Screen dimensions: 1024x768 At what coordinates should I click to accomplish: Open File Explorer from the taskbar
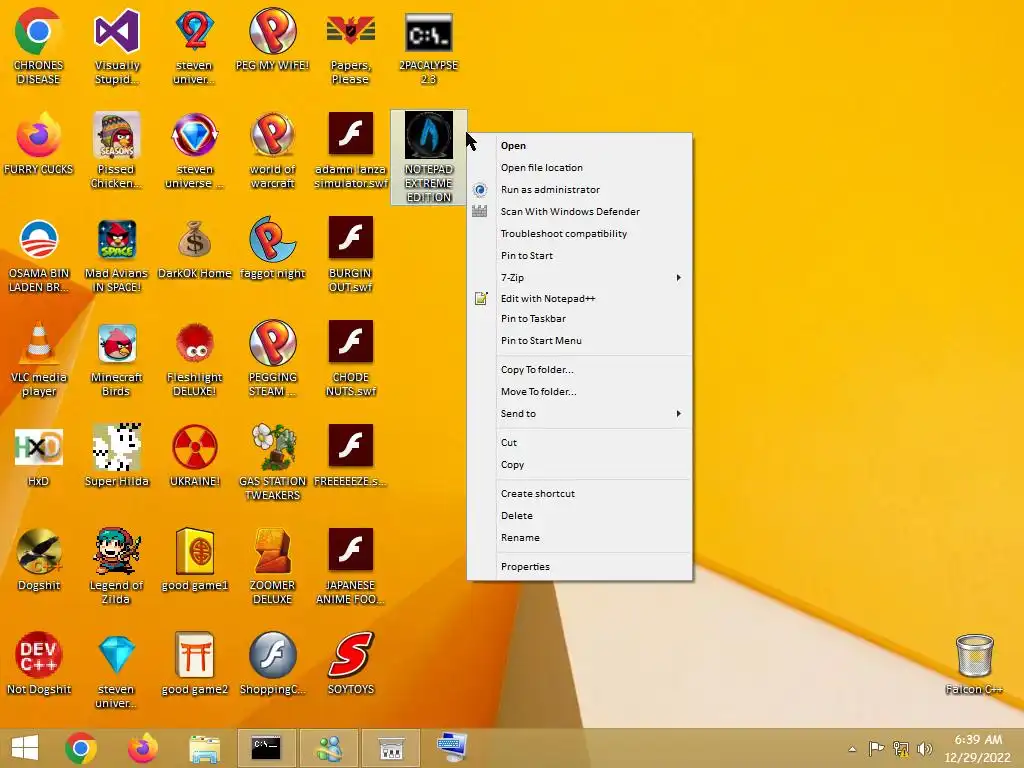pos(204,748)
